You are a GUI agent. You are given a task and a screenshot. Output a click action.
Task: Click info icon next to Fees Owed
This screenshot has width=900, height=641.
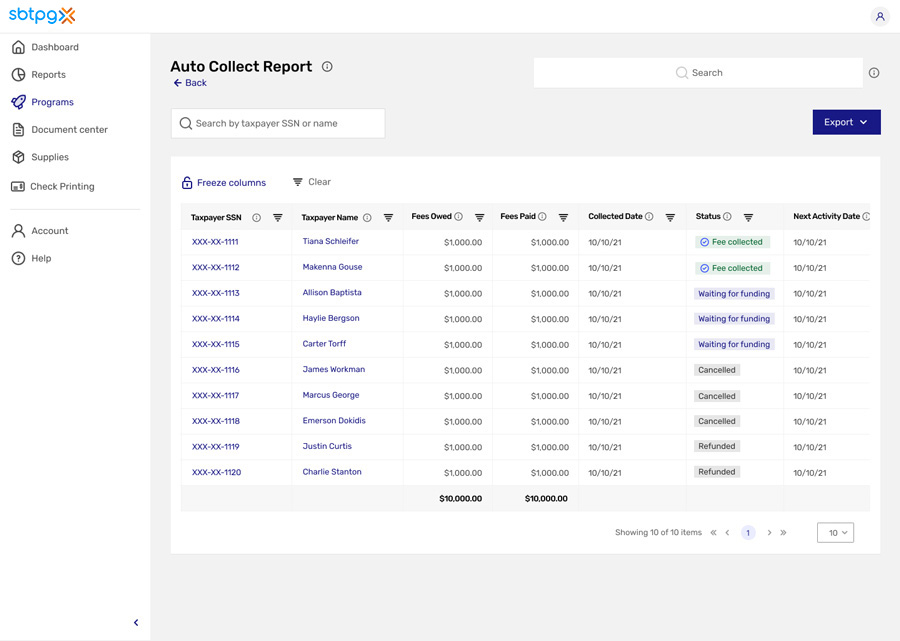pyautogui.click(x=459, y=217)
